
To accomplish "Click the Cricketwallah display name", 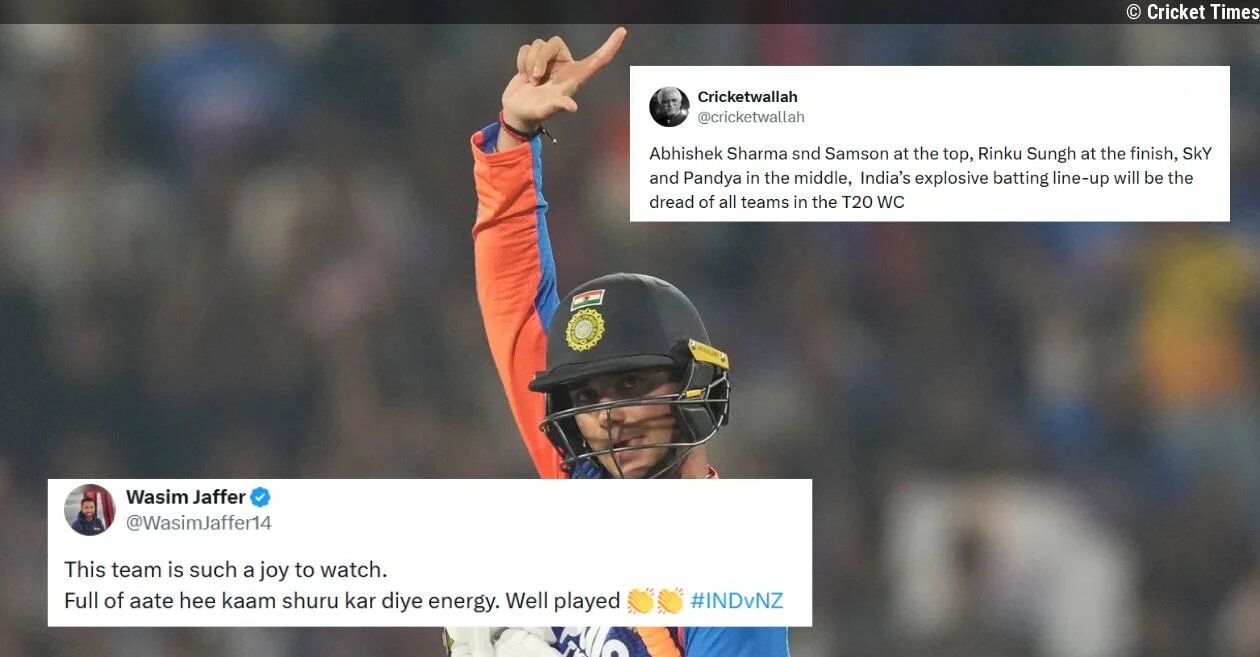I will tap(748, 97).
